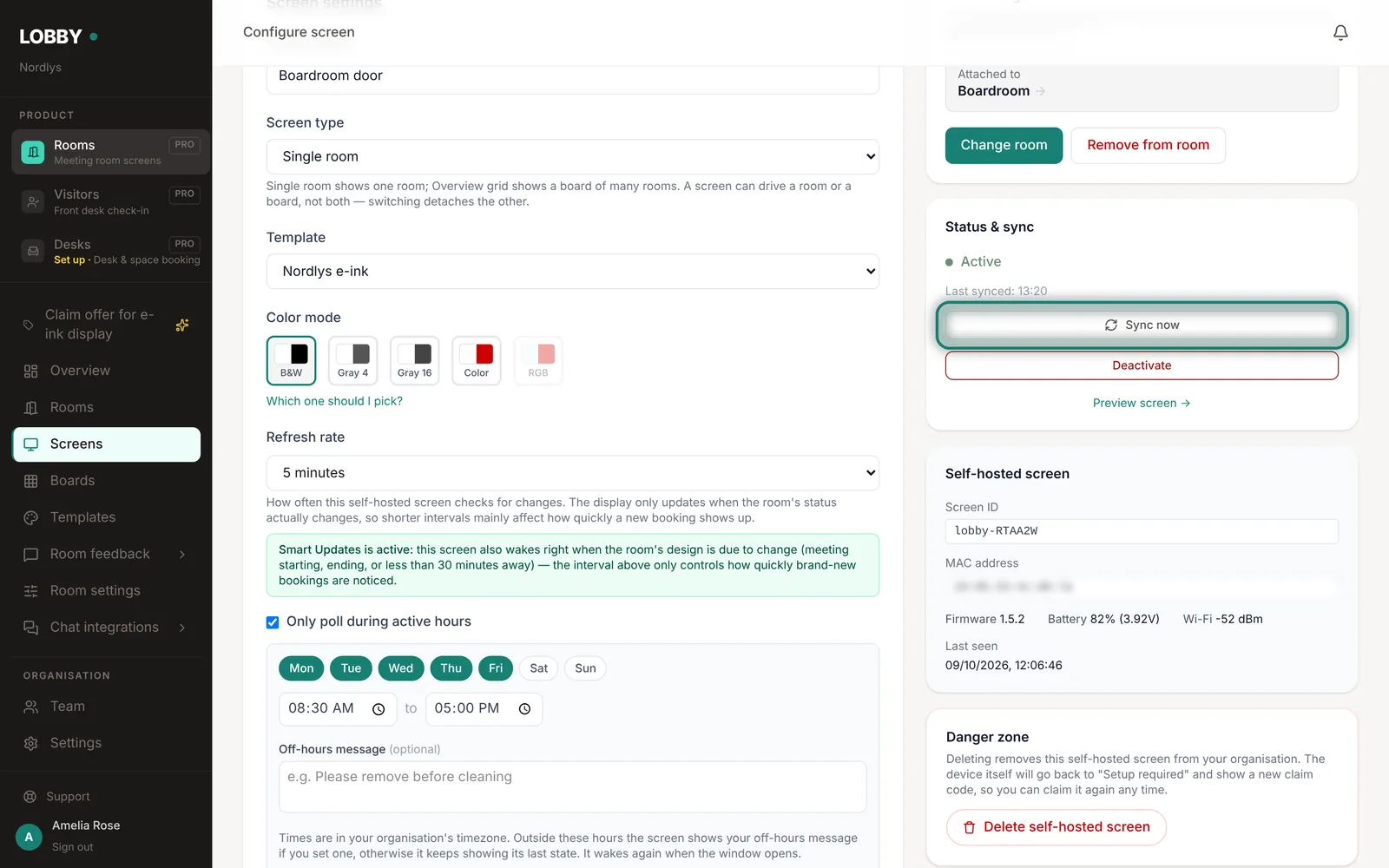This screenshot has height=868, width=1389.
Task: Expand the Chat integrations submenu chevron
Action: (x=182, y=628)
